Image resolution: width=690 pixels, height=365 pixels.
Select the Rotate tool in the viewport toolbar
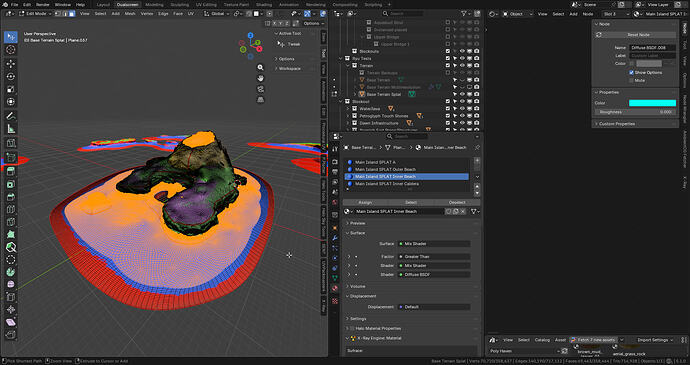click(11, 77)
